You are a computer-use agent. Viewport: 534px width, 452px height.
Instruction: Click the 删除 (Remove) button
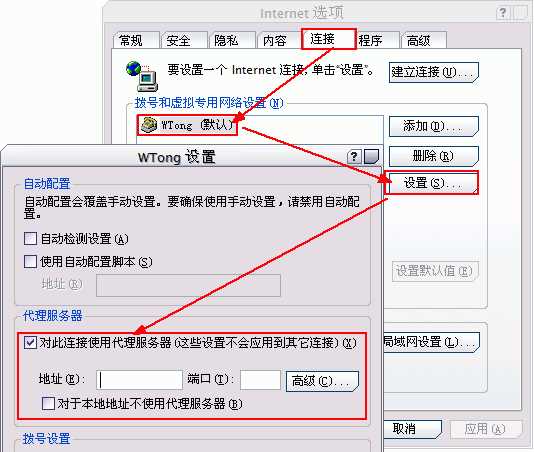pos(434,156)
